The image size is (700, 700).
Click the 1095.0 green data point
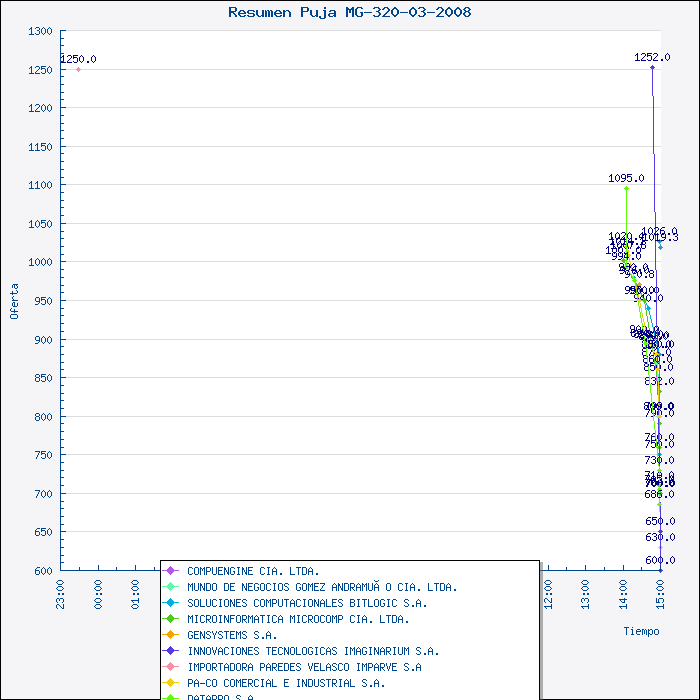tap(626, 188)
